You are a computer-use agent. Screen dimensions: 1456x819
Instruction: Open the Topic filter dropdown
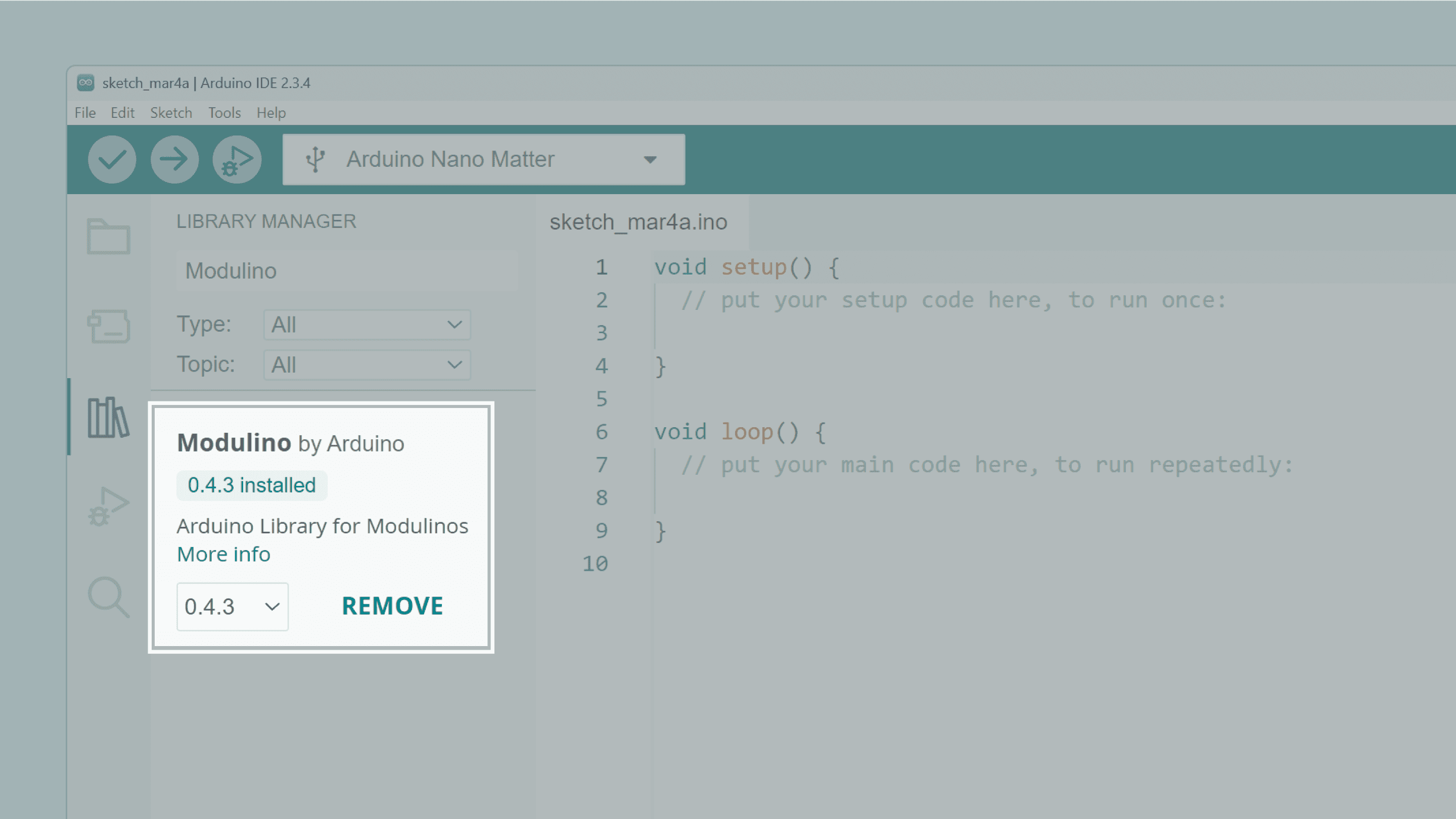pyautogui.click(x=367, y=365)
